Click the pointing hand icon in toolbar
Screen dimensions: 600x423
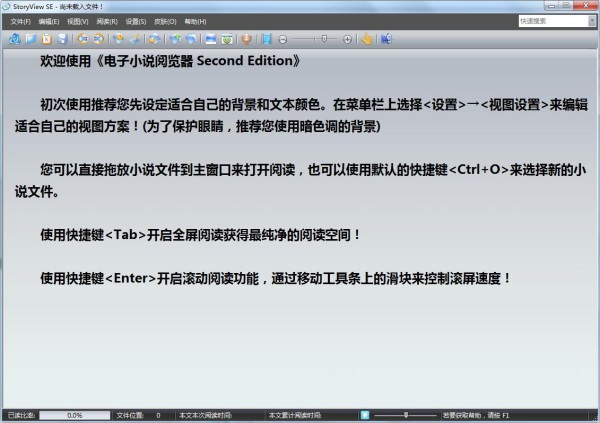[x=366, y=39]
